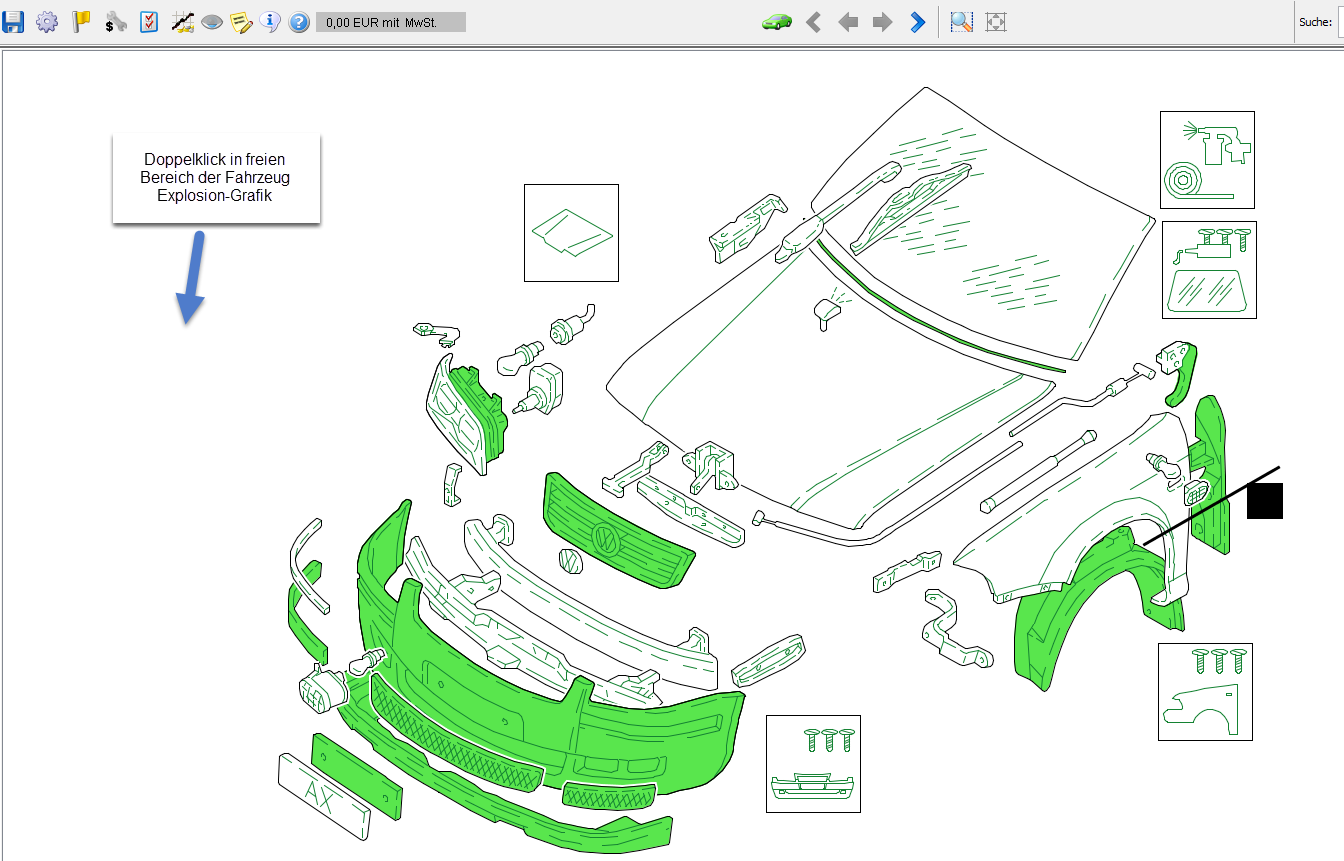Screen dimensions: 1344x861
Task: Open help with the question mark icon
Action: tap(299, 21)
